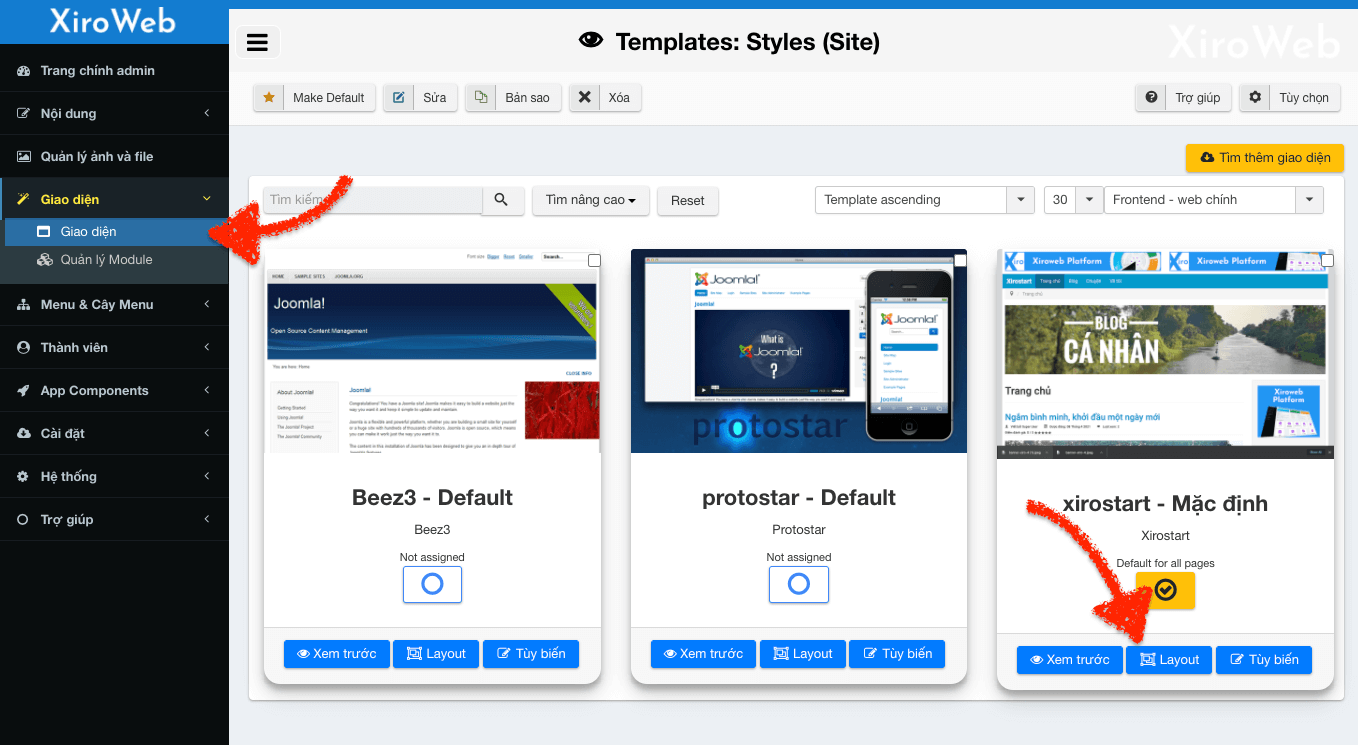Expand the Cài đặt sidebar section
Screen dimensions: 1358x745
(114, 434)
